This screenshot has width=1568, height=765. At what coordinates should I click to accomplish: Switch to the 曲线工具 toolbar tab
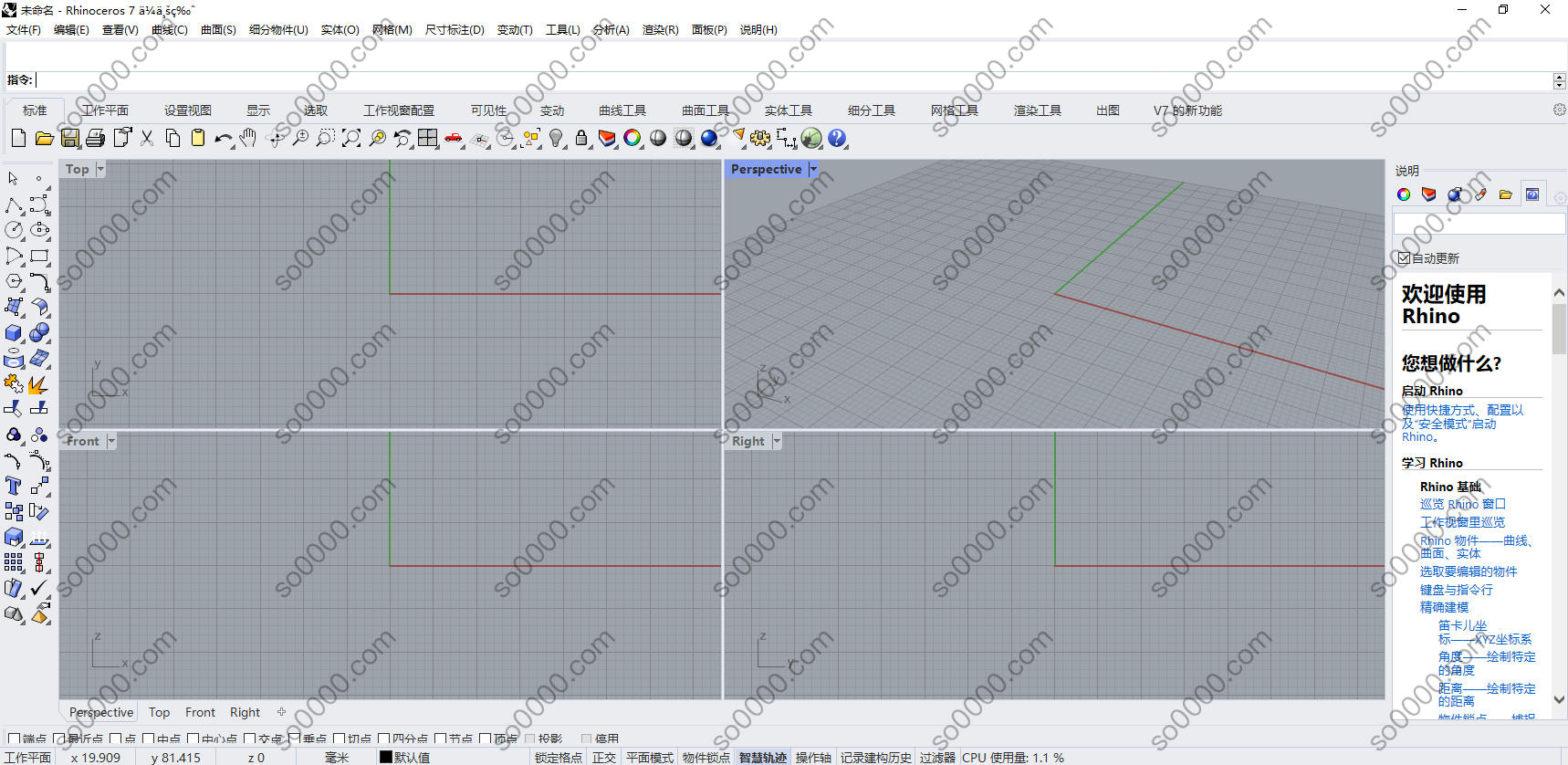point(622,110)
